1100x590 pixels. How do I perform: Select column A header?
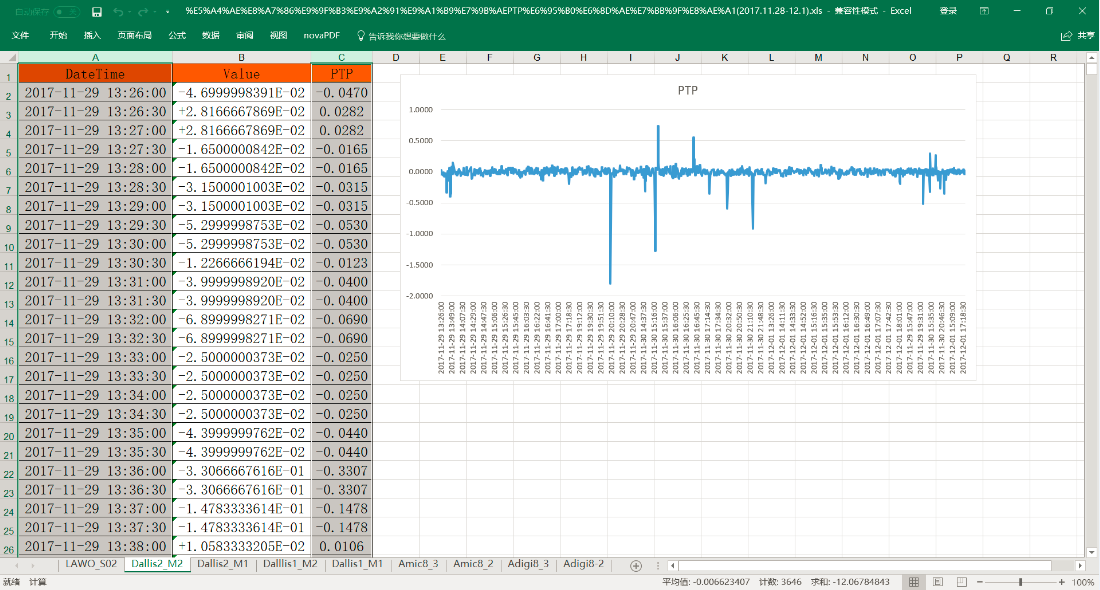click(x=95, y=58)
